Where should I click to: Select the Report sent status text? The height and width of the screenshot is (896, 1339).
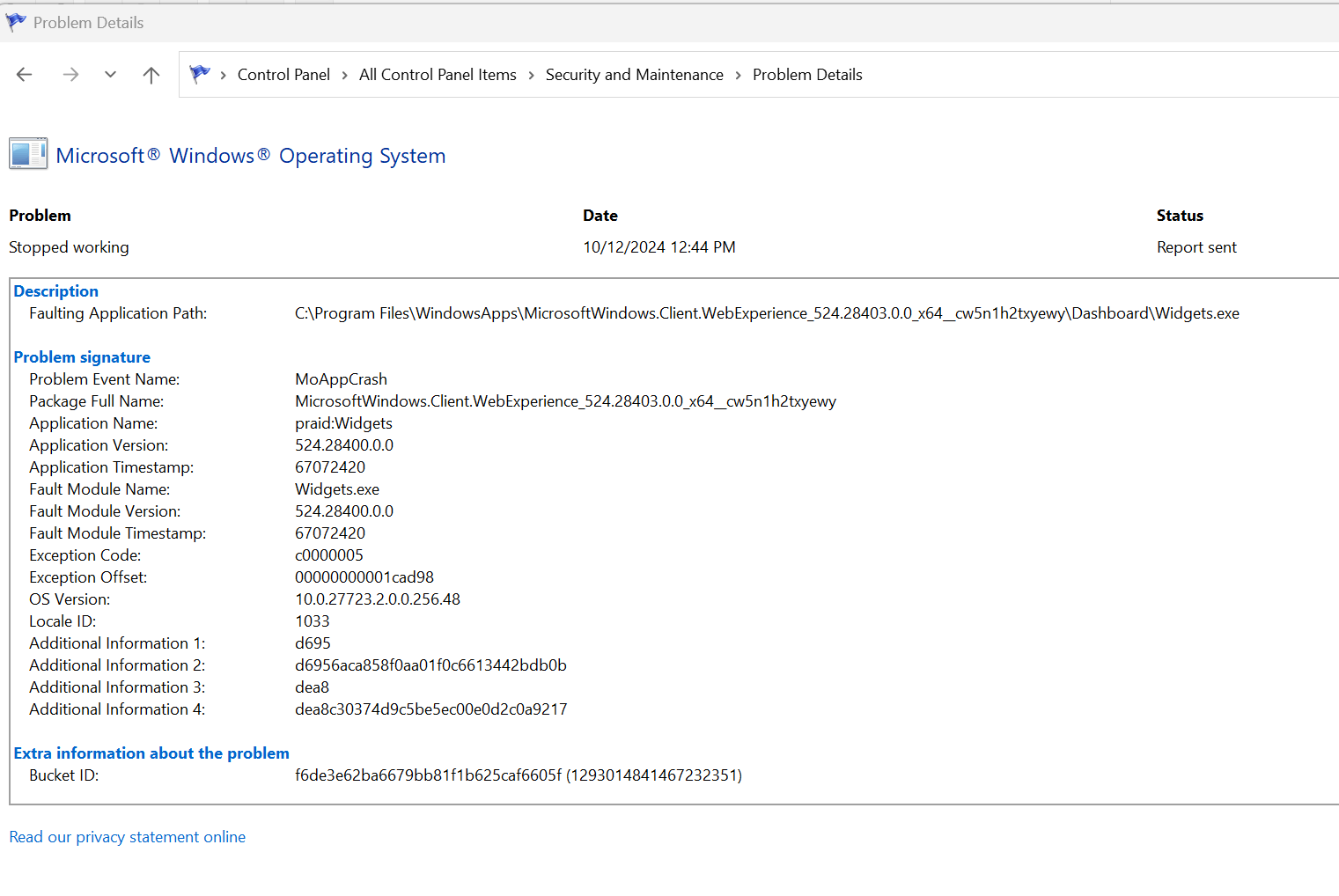click(x=1196, y=247)
